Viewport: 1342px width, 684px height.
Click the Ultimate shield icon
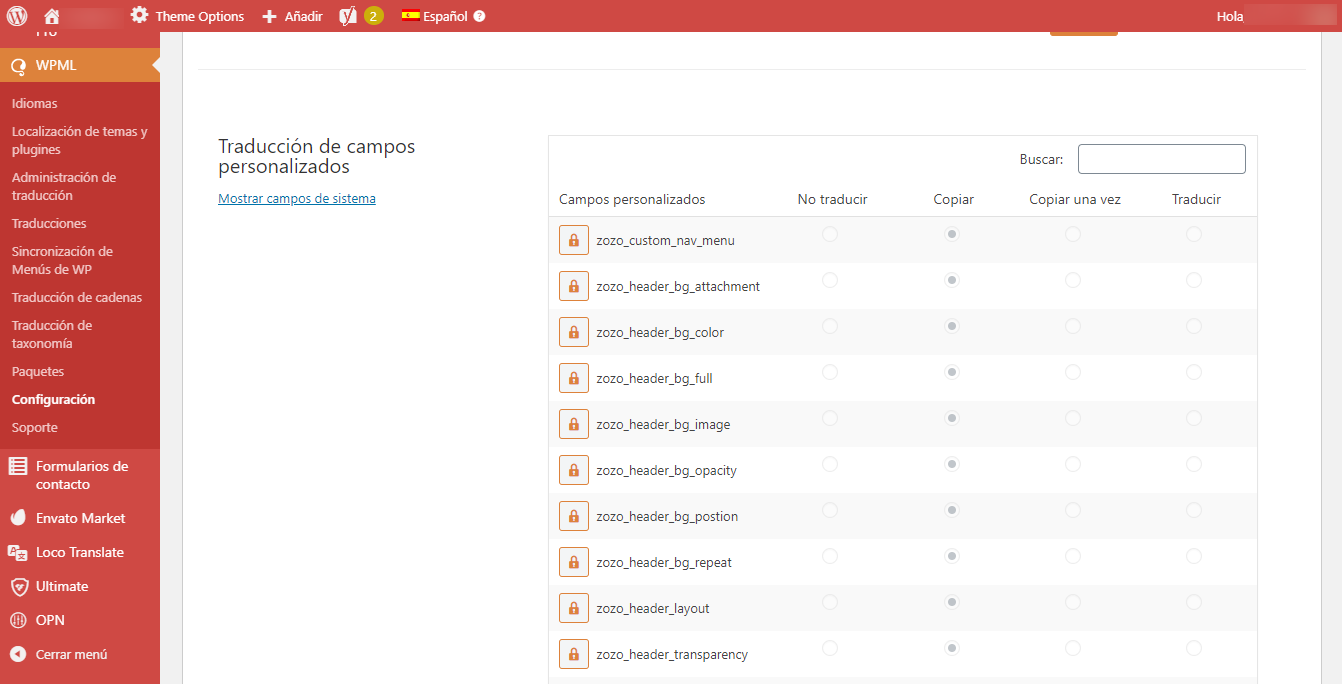[18, 586]
